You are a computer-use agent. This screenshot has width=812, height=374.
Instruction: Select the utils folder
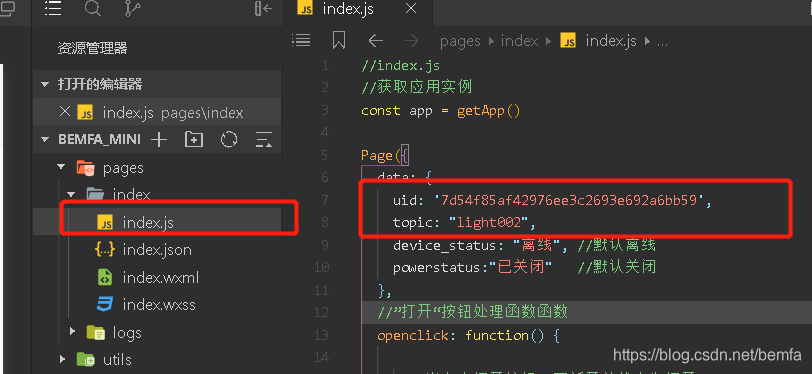(117, 359)
